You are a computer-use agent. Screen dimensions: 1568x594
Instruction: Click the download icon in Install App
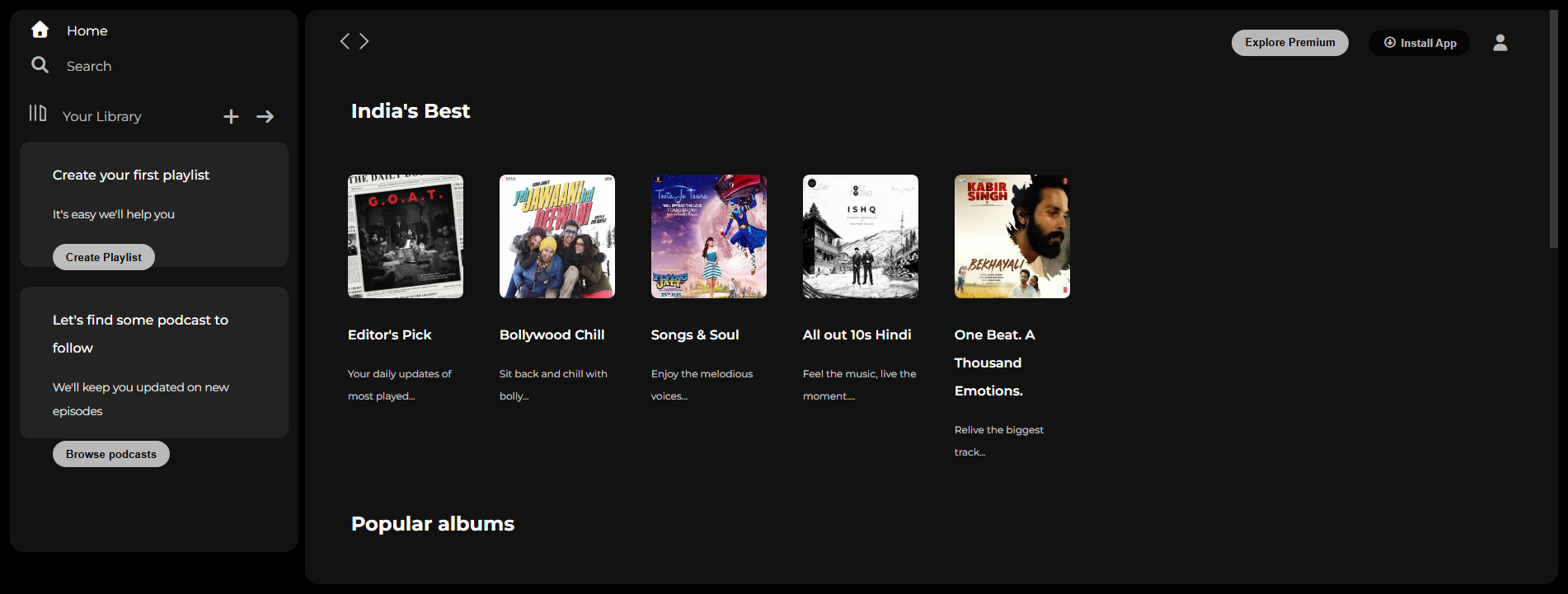click(x=1390, y=43)
